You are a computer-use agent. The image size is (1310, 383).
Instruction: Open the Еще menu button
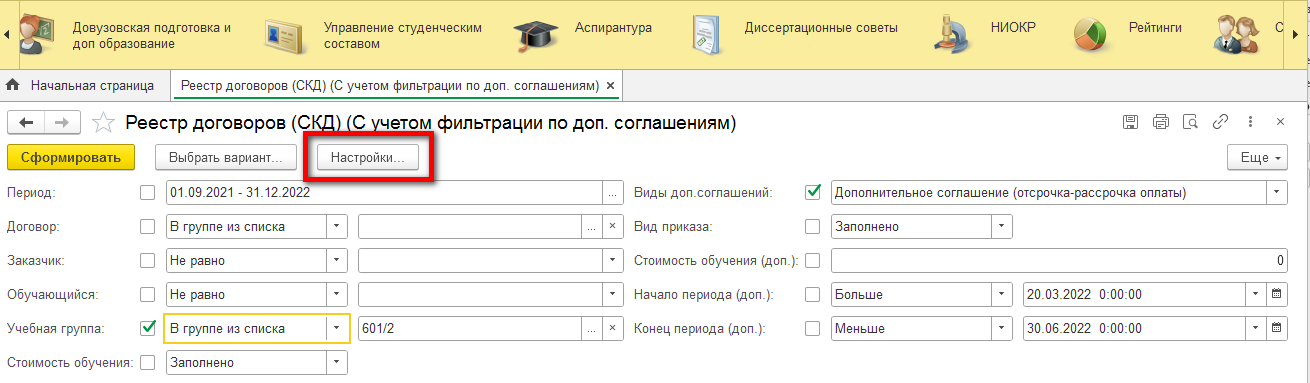[1258, 158]
